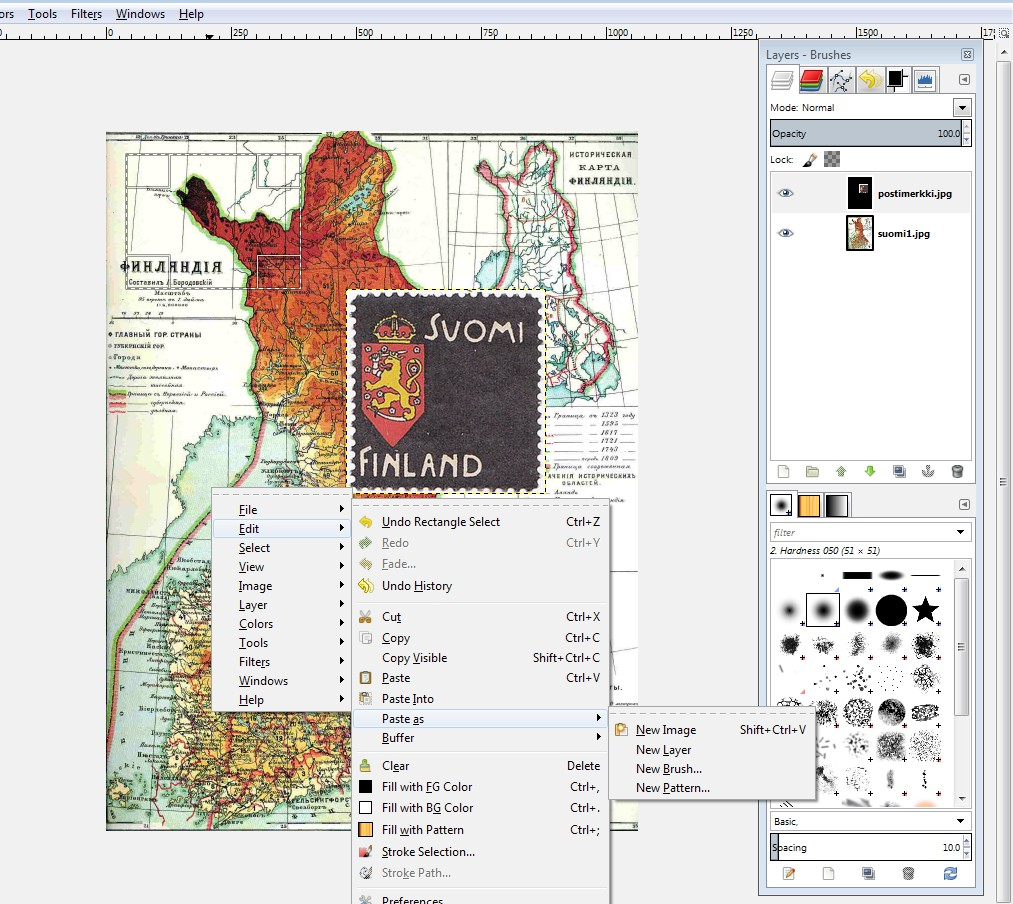Screen dimensions: 1013x904
Task: Create a new brush
Action: (x=828, y=874)
